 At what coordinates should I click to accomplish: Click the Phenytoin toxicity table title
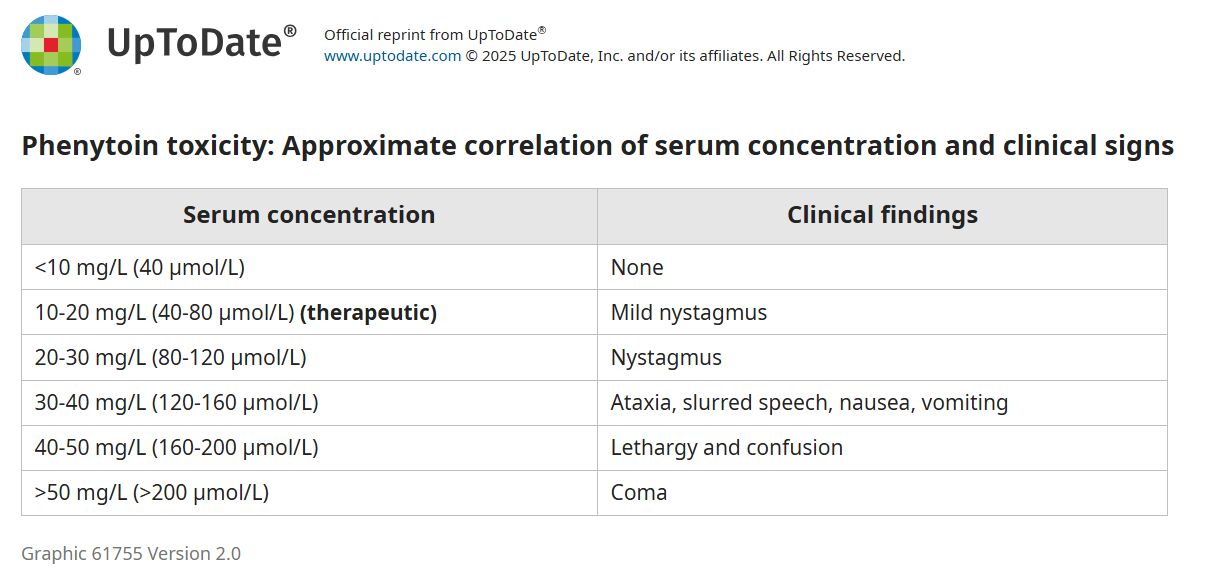click(x=597, y=146)
